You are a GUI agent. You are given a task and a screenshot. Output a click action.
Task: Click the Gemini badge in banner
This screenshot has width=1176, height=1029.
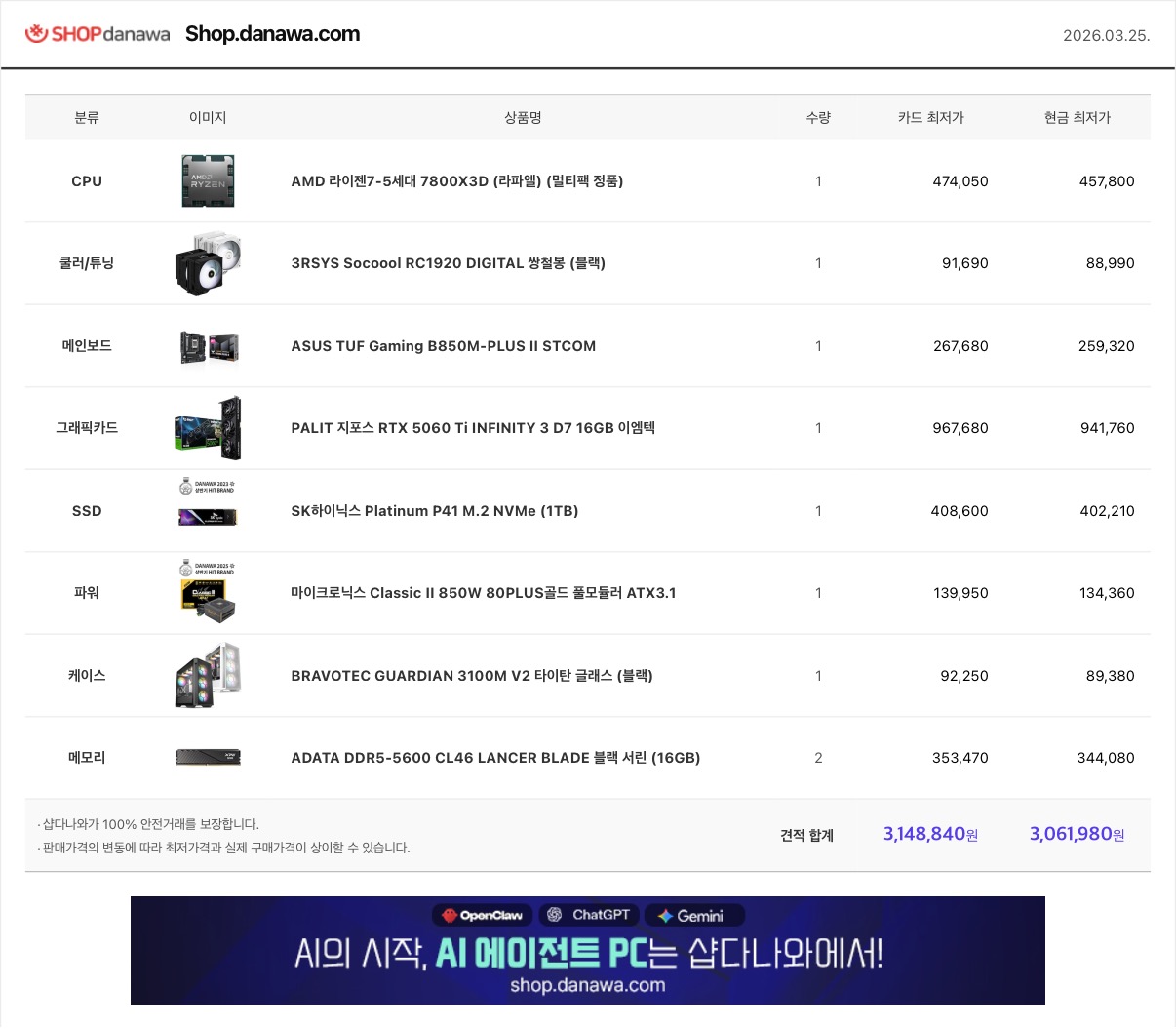click(694, 915)
